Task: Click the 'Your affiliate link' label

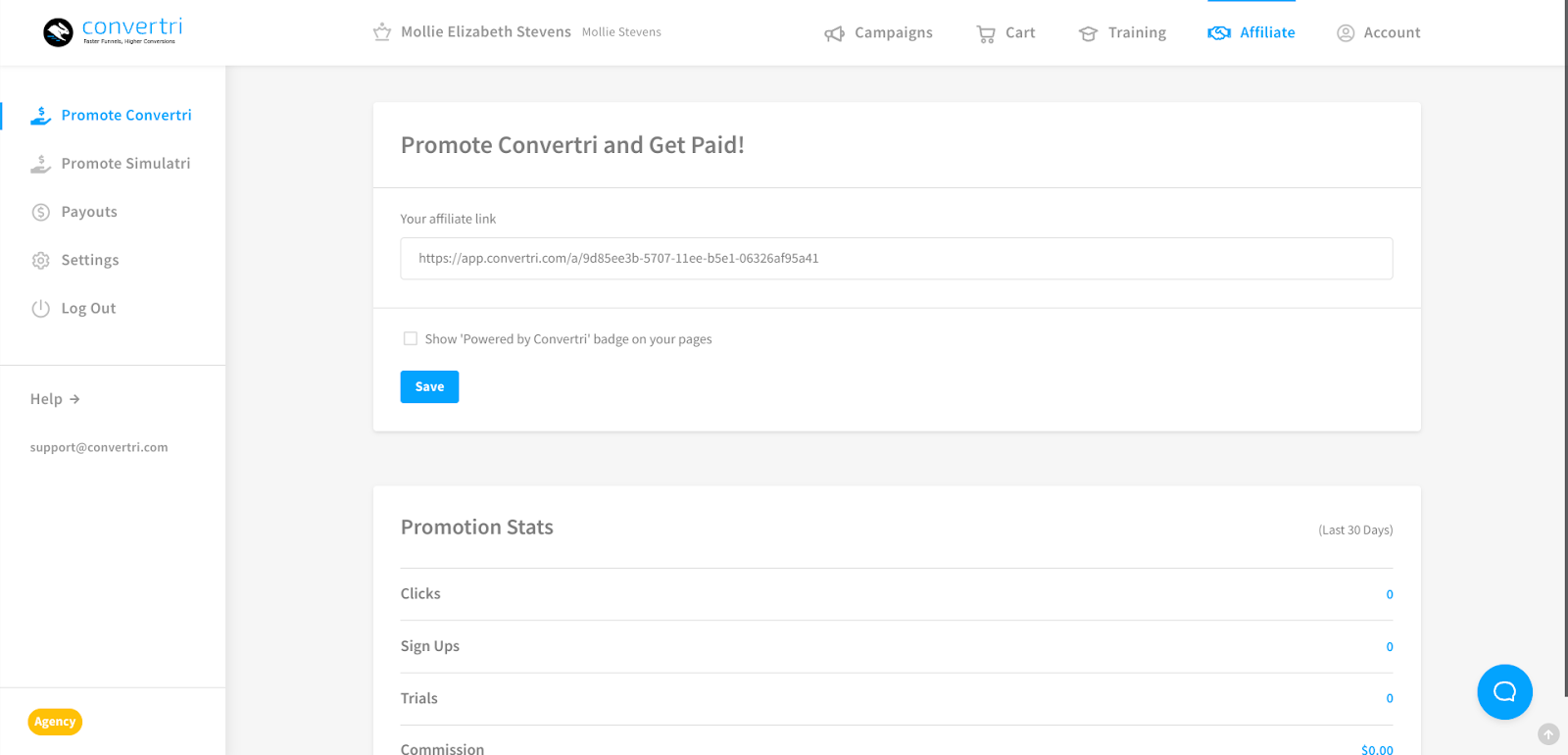Action: click(448, 219)
